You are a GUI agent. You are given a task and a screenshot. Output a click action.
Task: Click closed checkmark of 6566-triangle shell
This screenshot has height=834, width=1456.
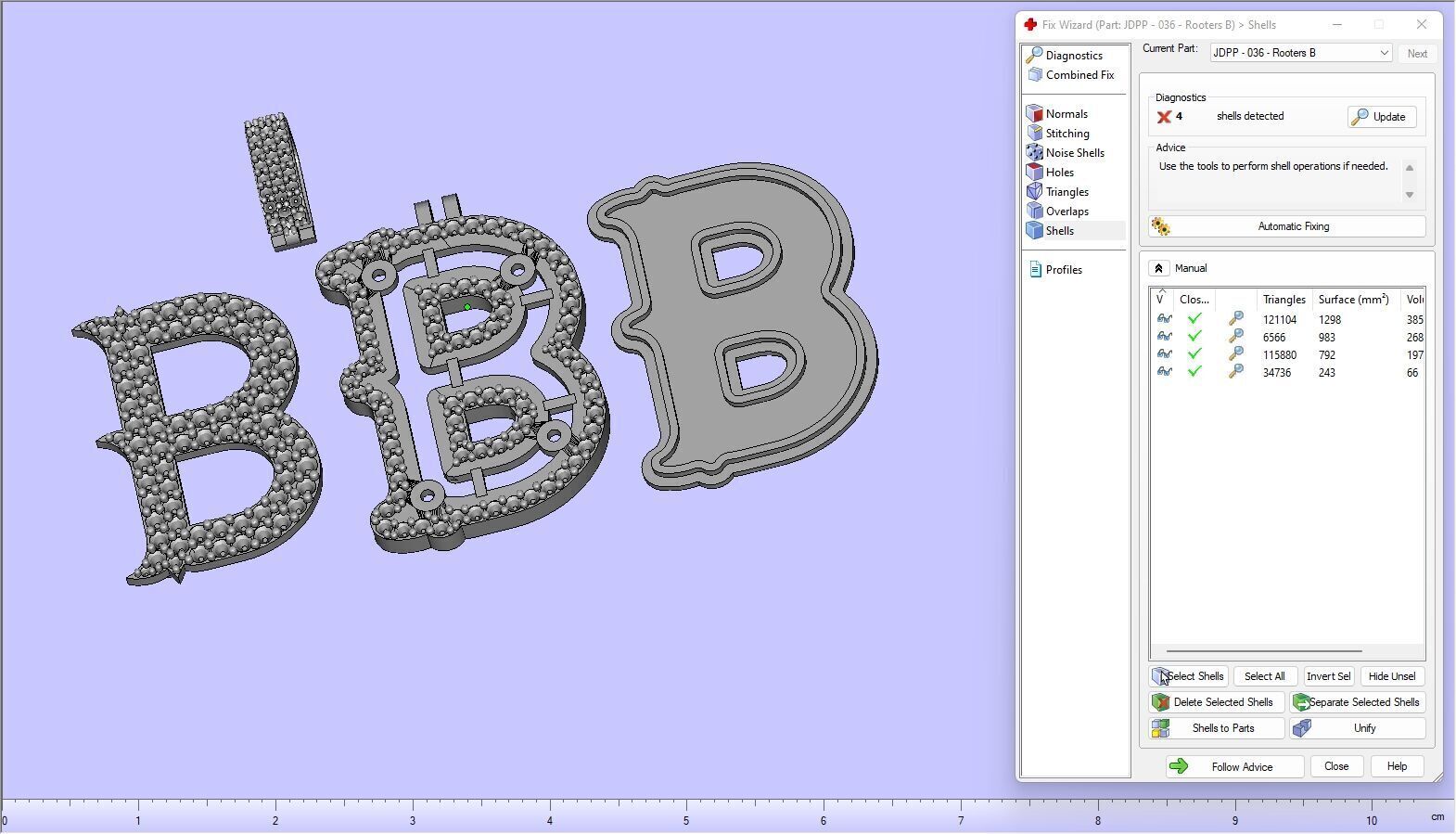[1194, 337]
